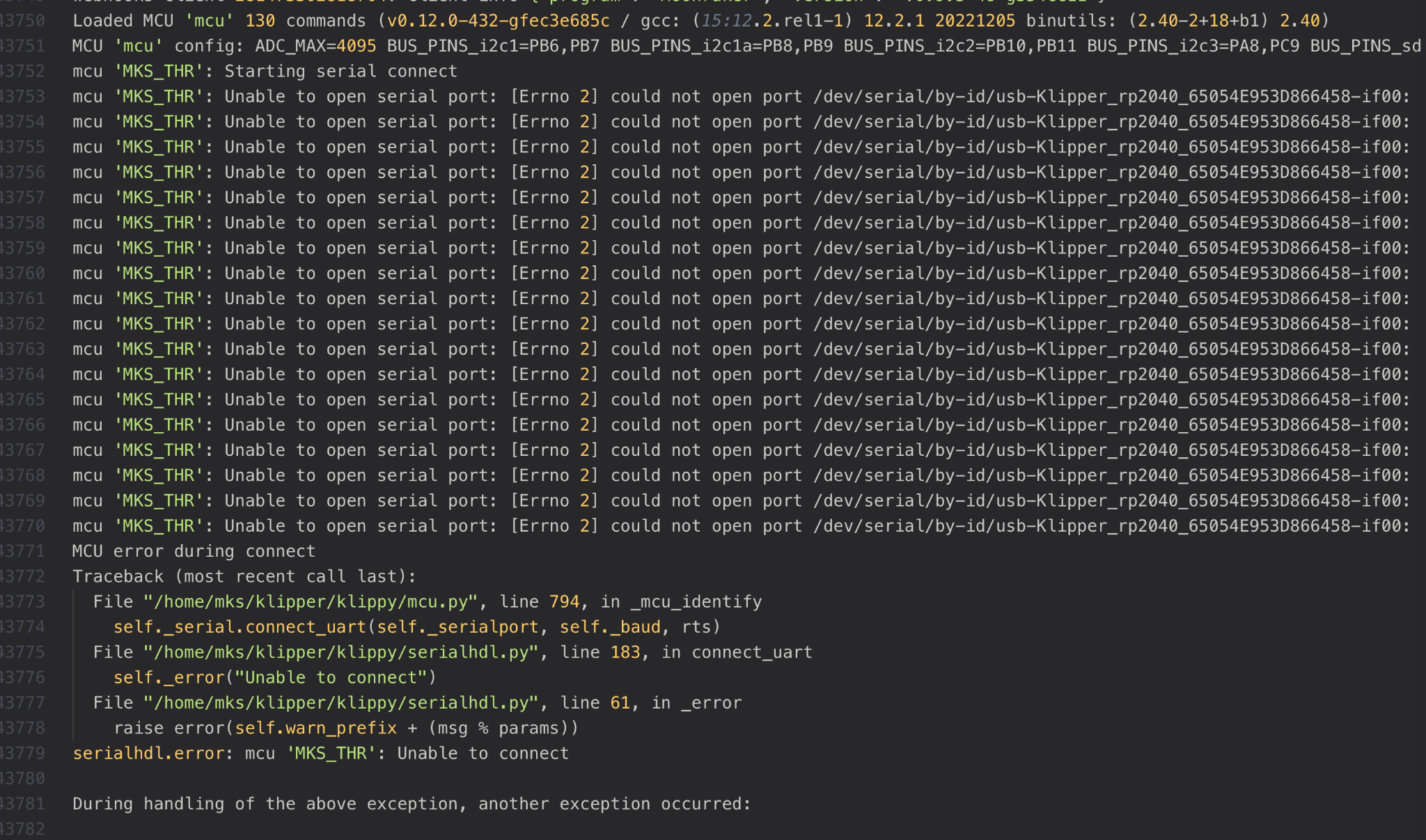Click line number 43752 in gutter
1426x840 pixels.
point(22,71)
